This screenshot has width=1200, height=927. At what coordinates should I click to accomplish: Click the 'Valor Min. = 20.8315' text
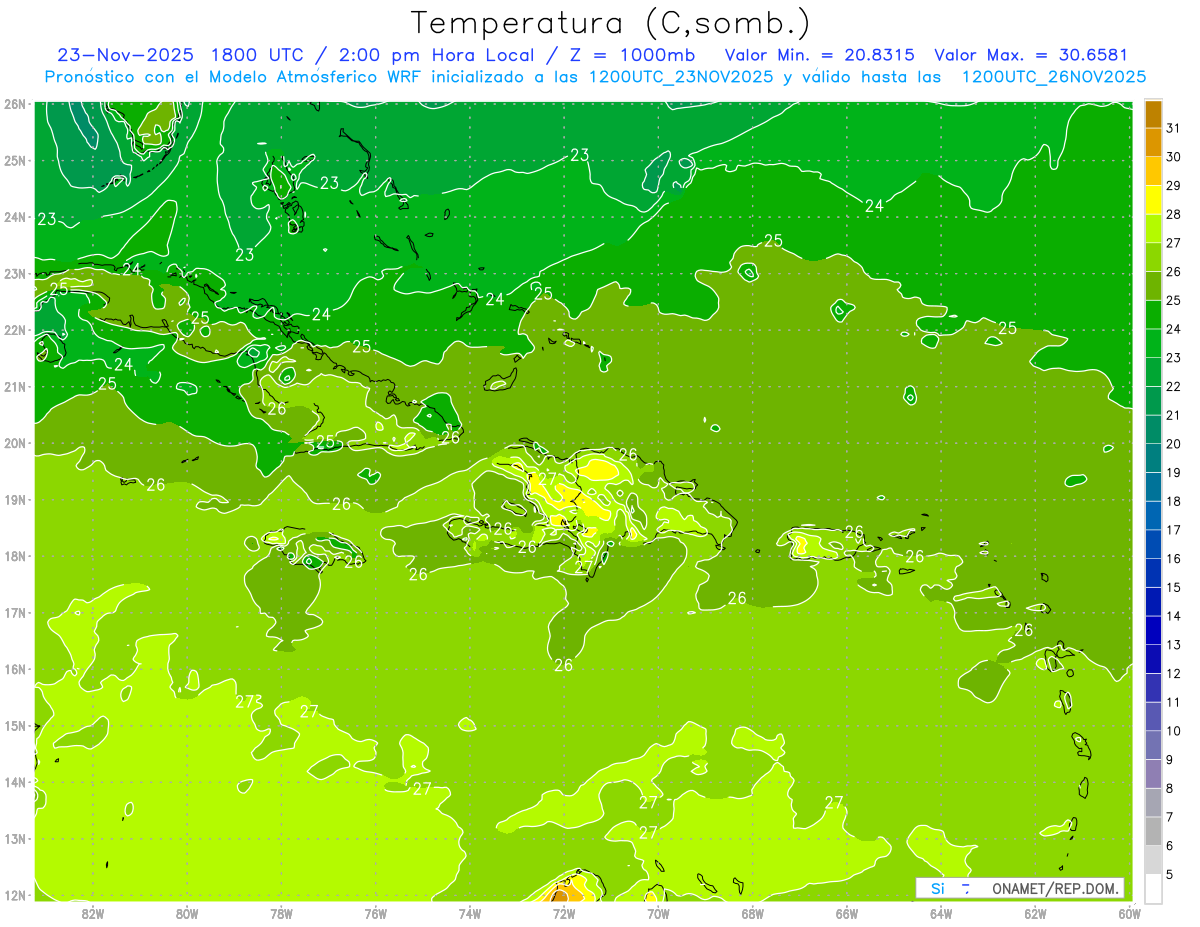point(818,55)
